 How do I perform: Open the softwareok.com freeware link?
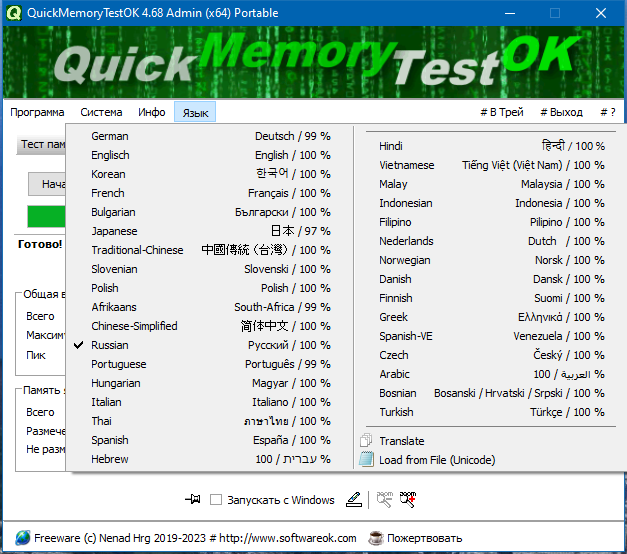click(x=195, y=538)
